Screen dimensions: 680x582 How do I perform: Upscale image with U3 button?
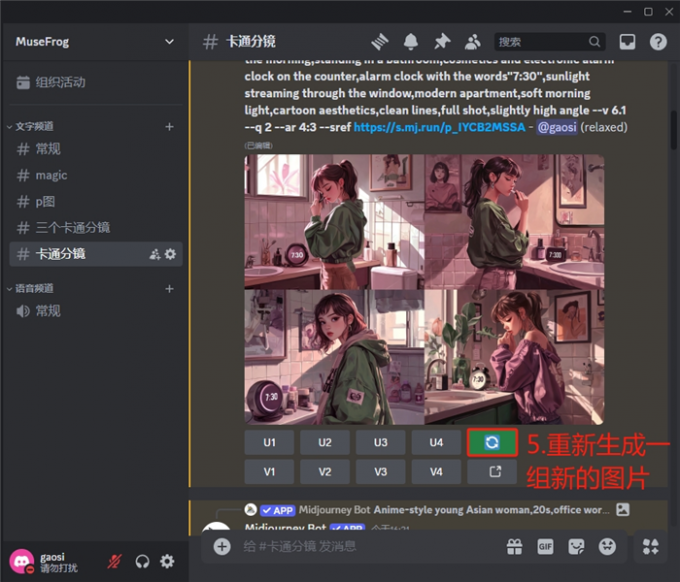380,442
